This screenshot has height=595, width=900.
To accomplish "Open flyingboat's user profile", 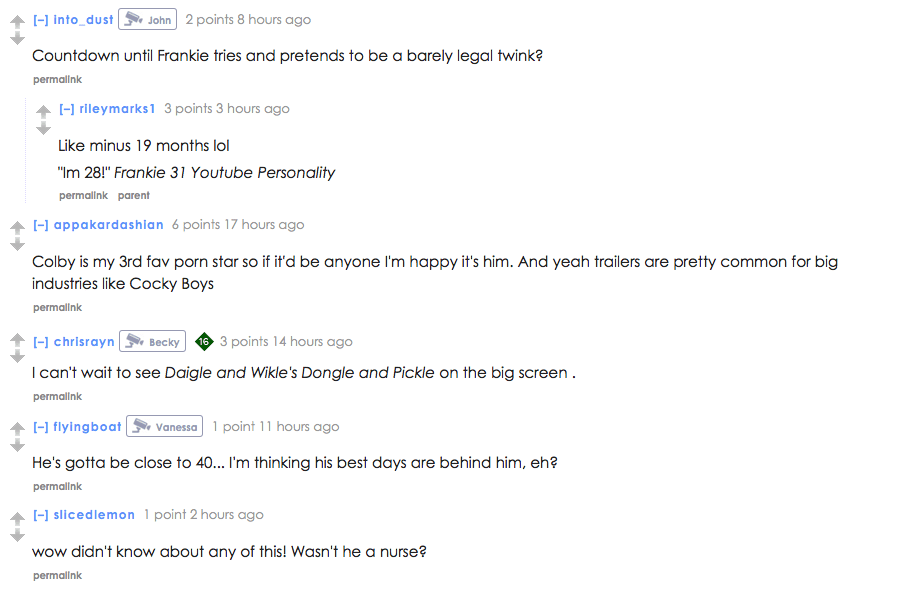I will point(87,427).
